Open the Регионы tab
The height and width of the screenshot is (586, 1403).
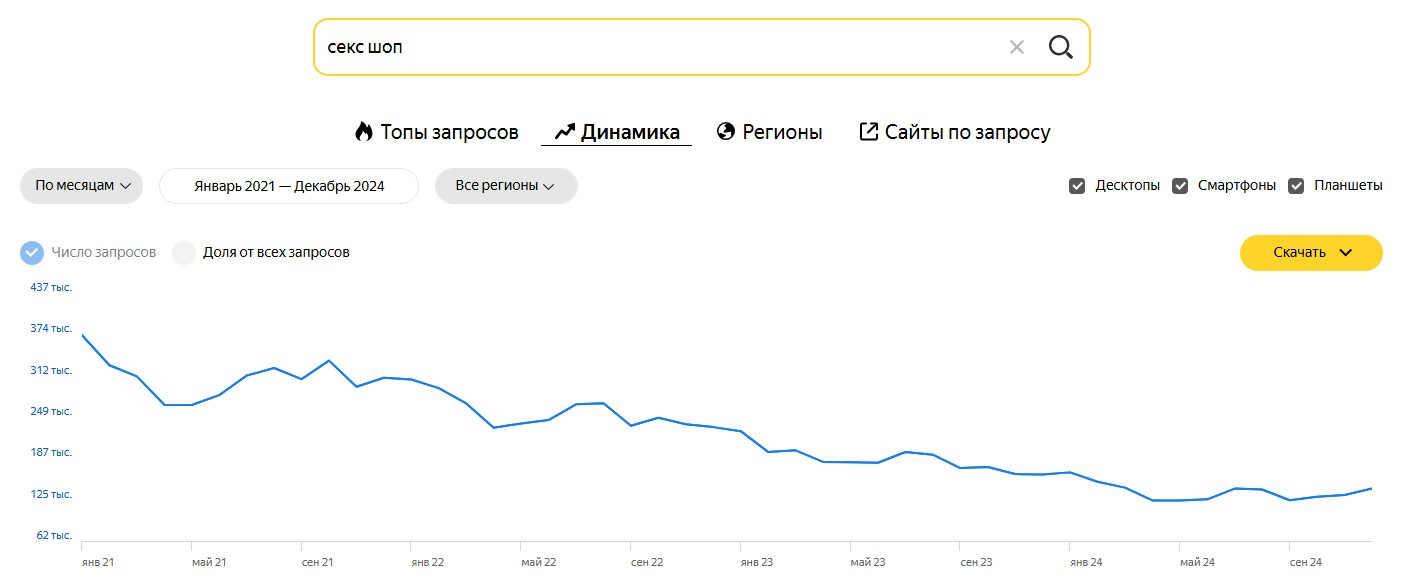tap(782, 132)
